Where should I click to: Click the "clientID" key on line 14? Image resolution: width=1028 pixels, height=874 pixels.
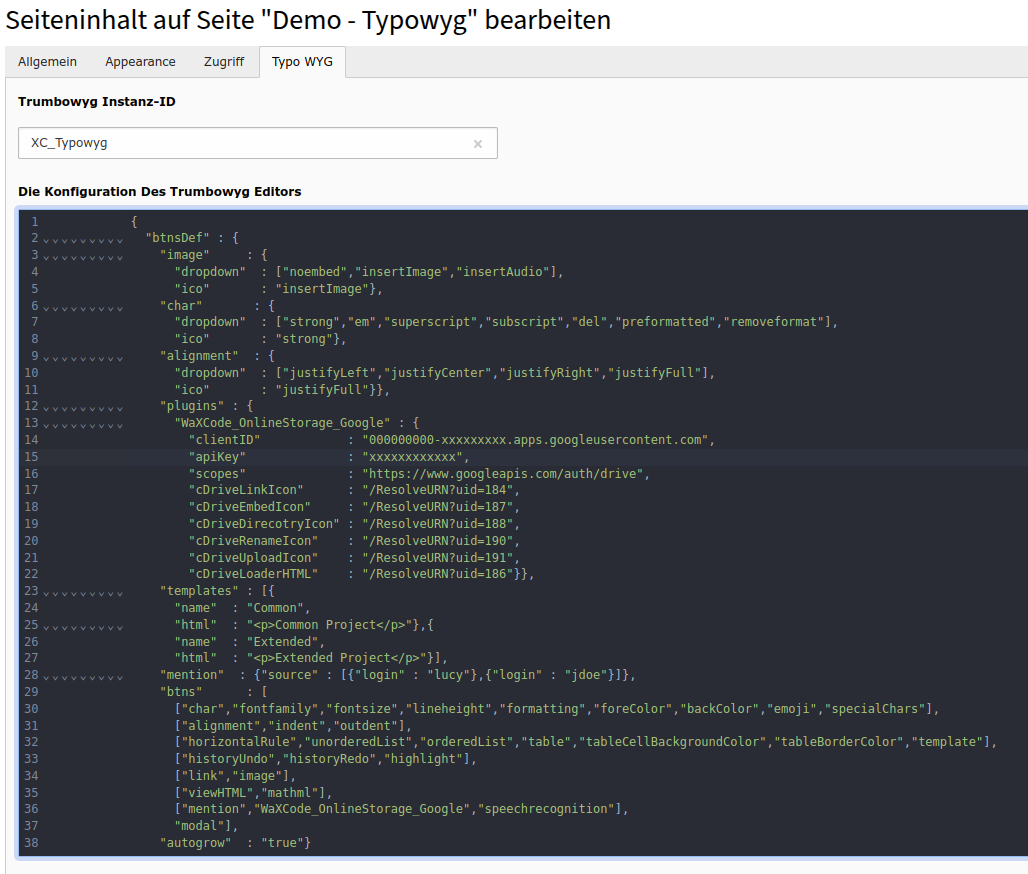224,440
